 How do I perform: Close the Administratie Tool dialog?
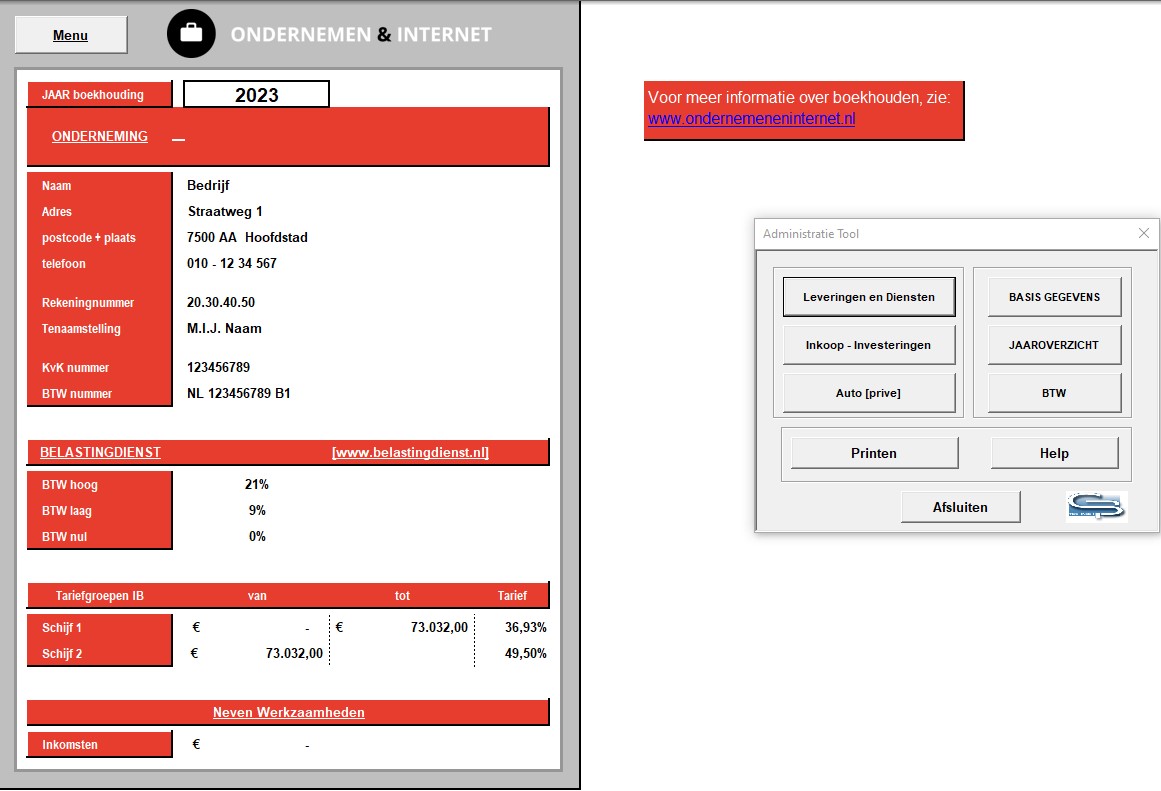coord(1144,233)
